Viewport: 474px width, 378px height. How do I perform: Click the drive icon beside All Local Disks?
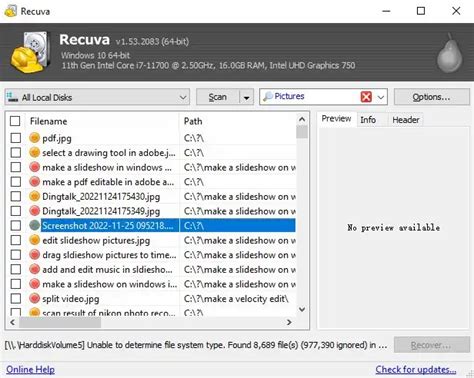coord(12,97)
